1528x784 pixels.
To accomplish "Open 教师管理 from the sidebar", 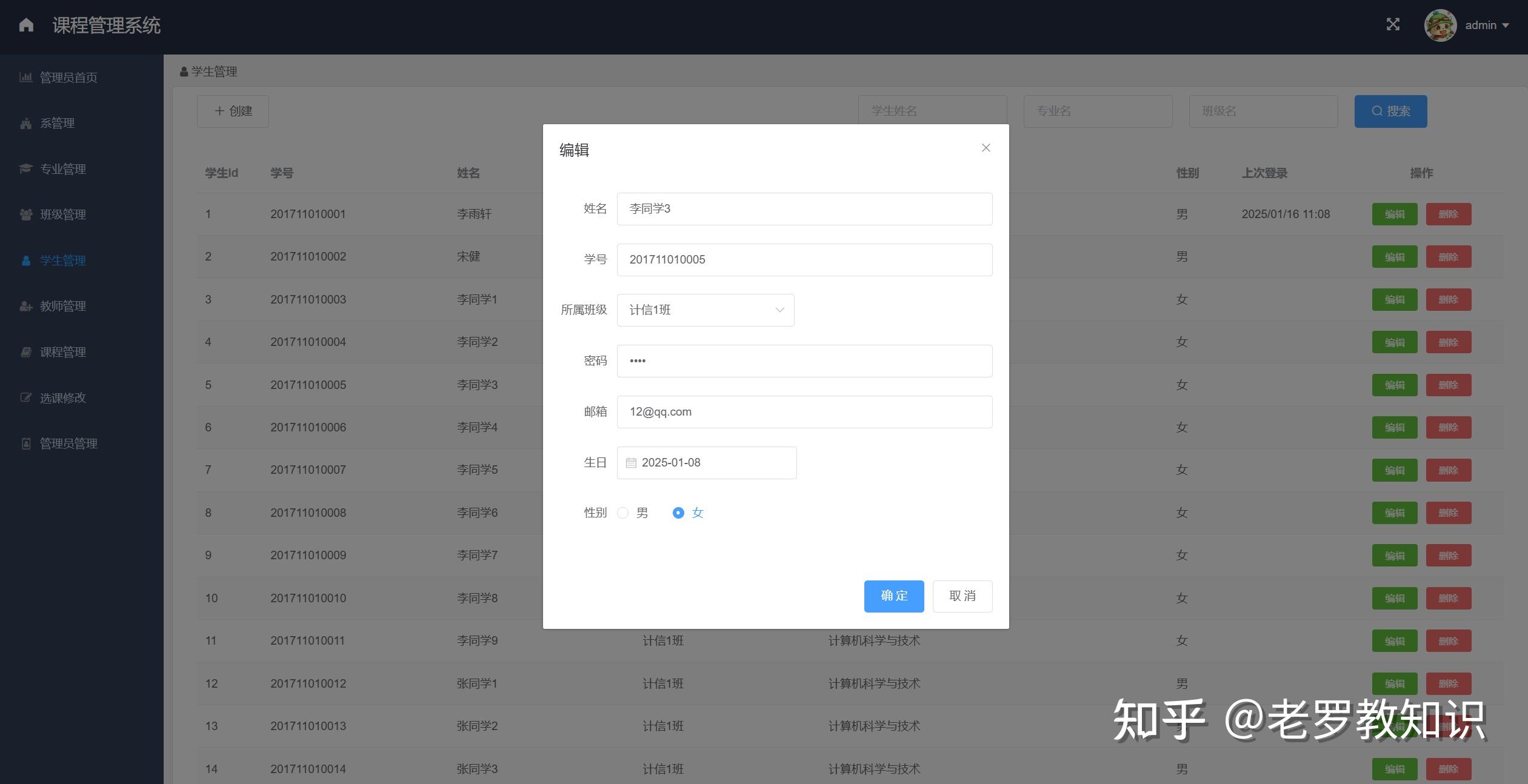I will (x=63, y=306).
